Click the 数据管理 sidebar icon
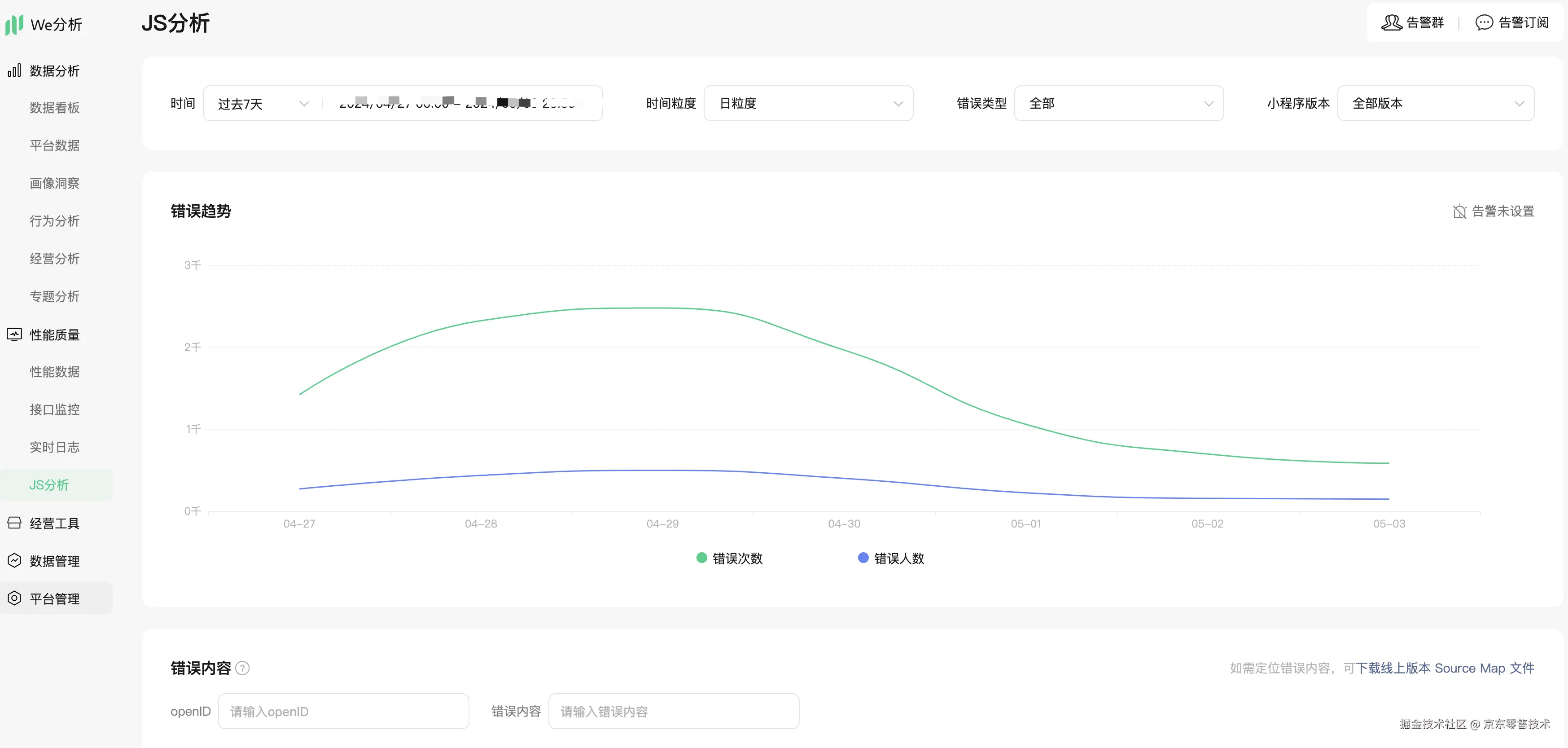This screenshot has width=1568, height=748. (x=14, y=561)
